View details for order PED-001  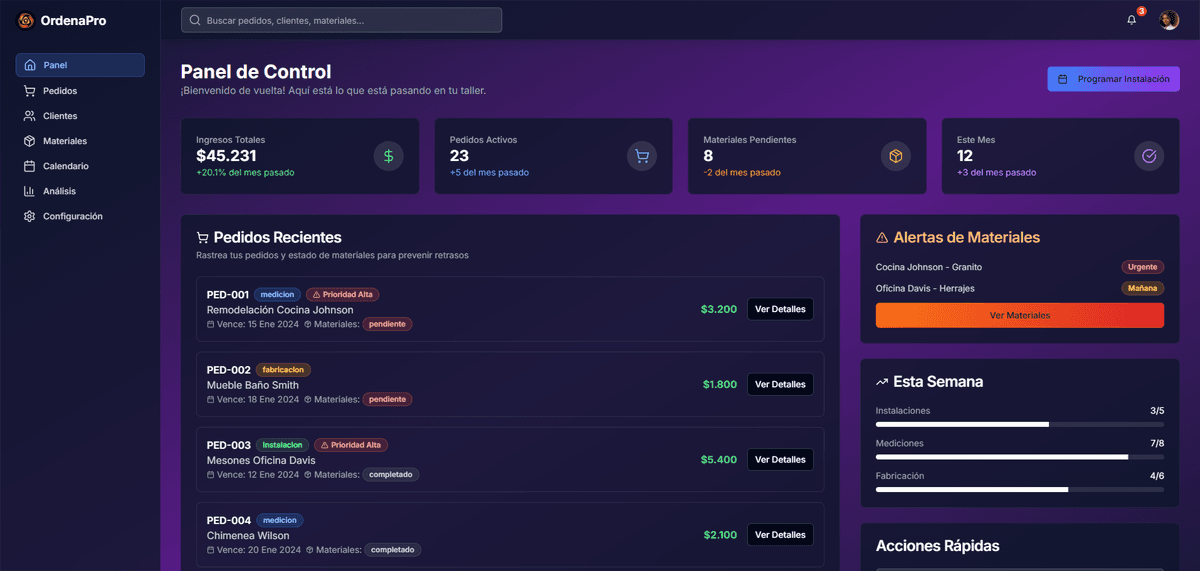pos(780,309)
